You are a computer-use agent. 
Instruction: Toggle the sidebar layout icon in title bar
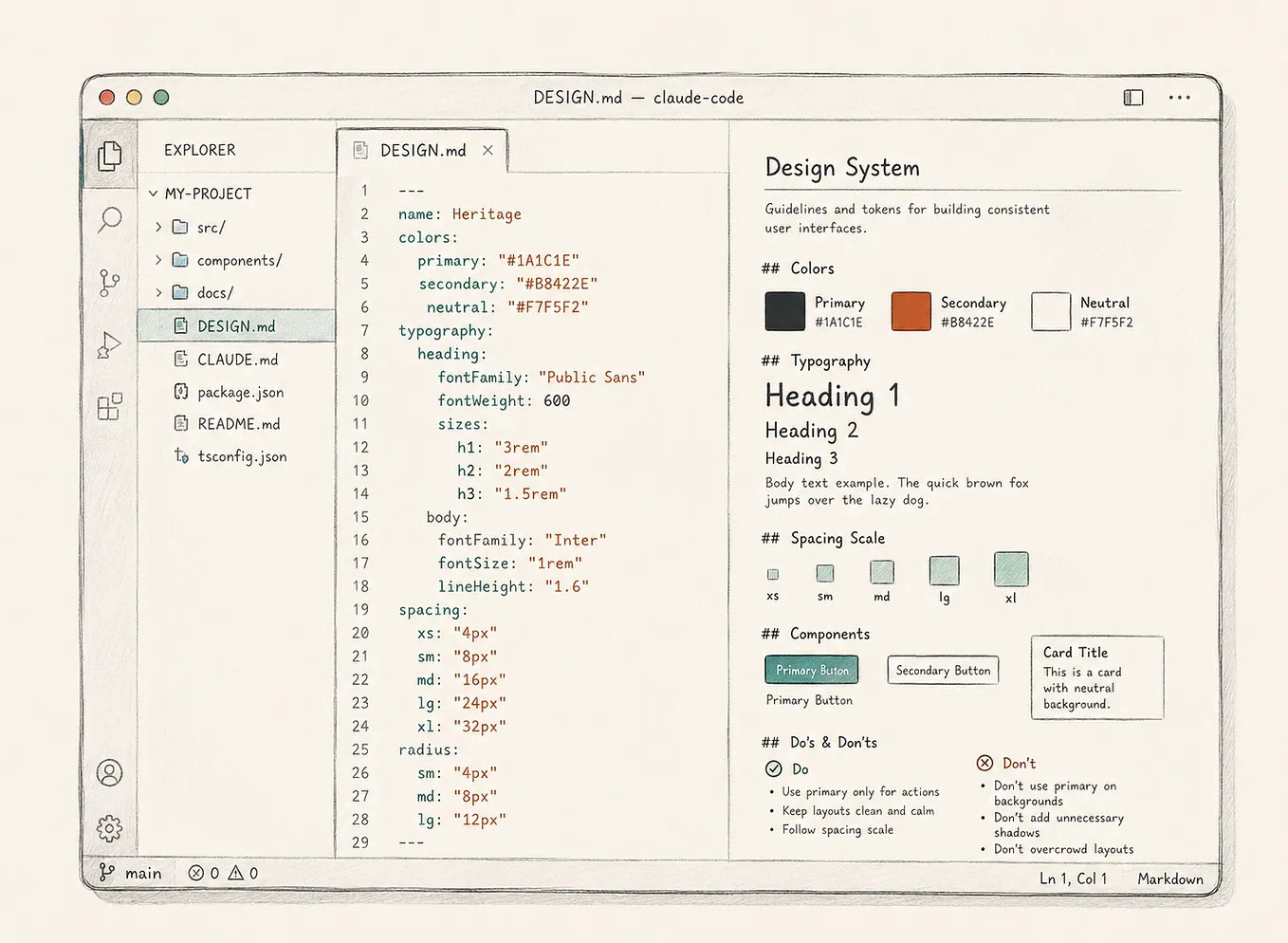pyautogui.click(x=1133, y=98)
